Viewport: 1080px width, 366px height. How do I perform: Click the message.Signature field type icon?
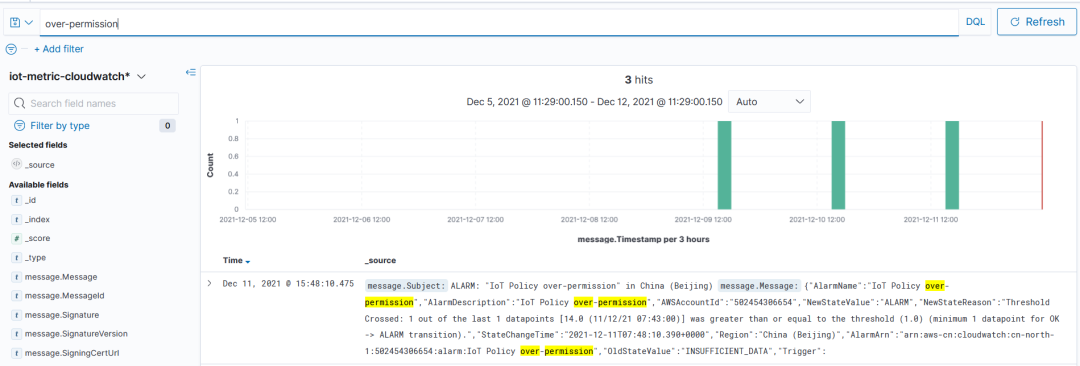pyautogui.click(x=17, y=314)
